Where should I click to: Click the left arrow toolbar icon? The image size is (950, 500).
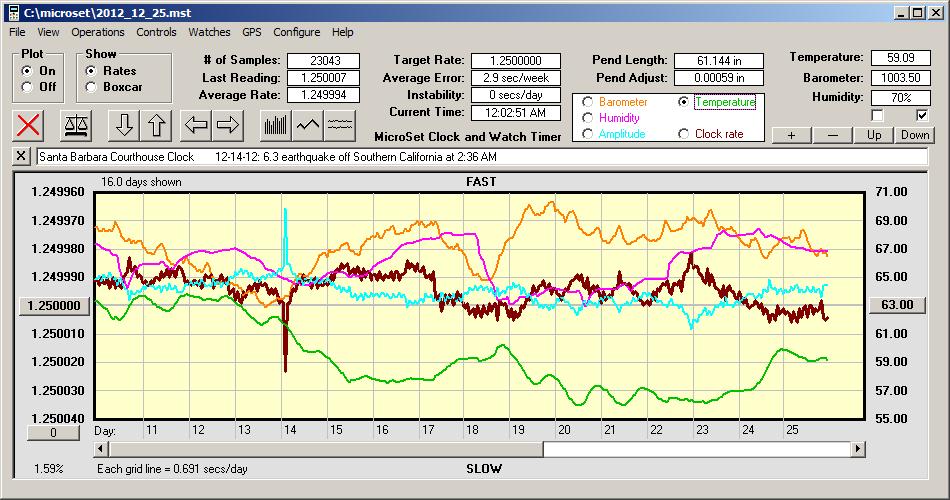[197, 125]
